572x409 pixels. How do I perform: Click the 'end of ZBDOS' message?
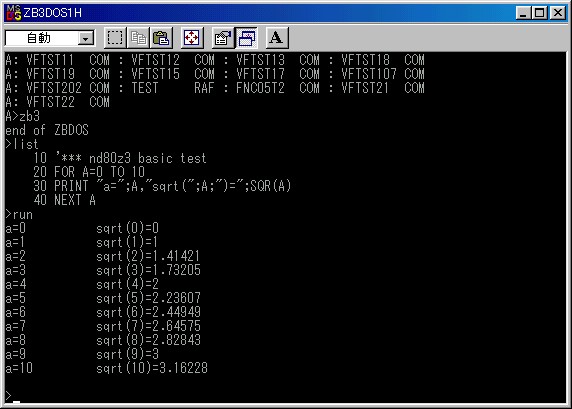point(47,130)
